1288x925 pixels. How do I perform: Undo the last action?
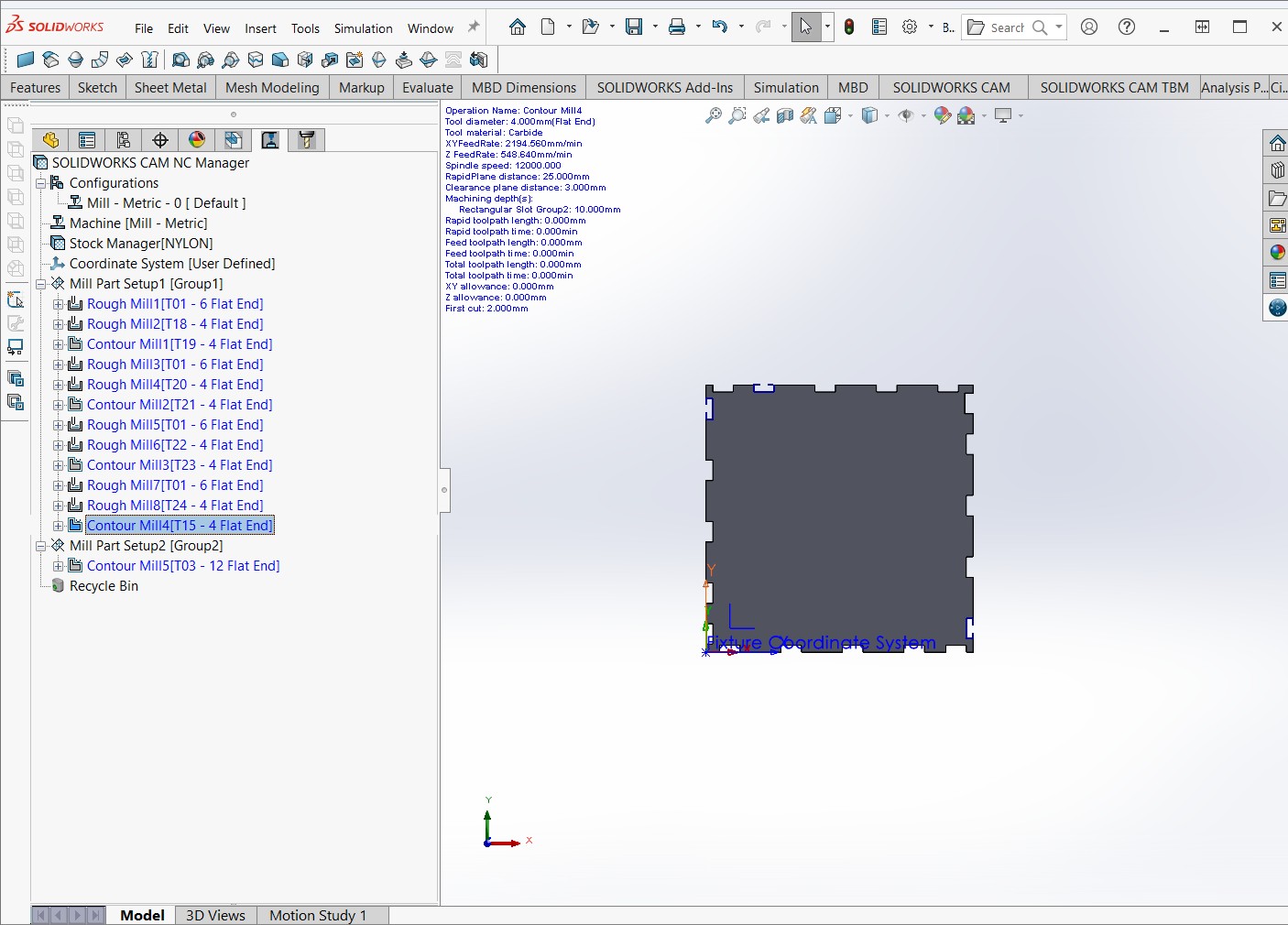pyautogui.click(x=720, y=27)
